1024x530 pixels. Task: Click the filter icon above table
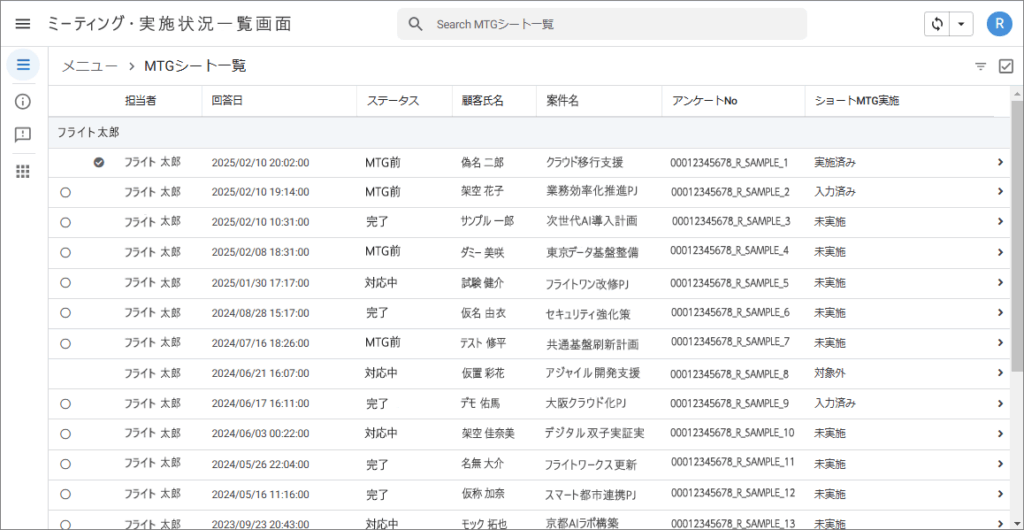tap(980, 67)
